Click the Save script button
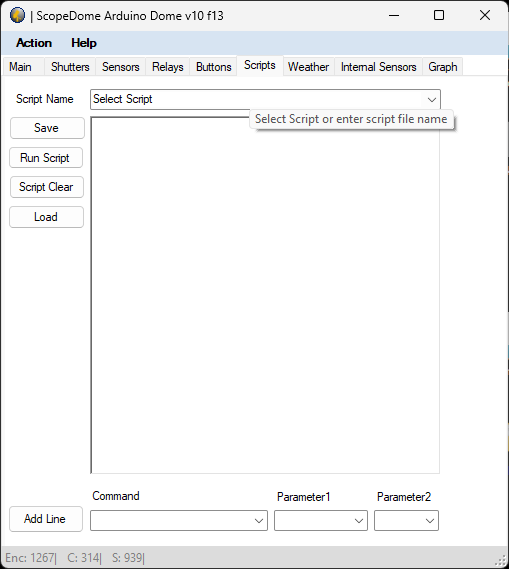This screenshot has width=509, height=569. pos(47,128)
